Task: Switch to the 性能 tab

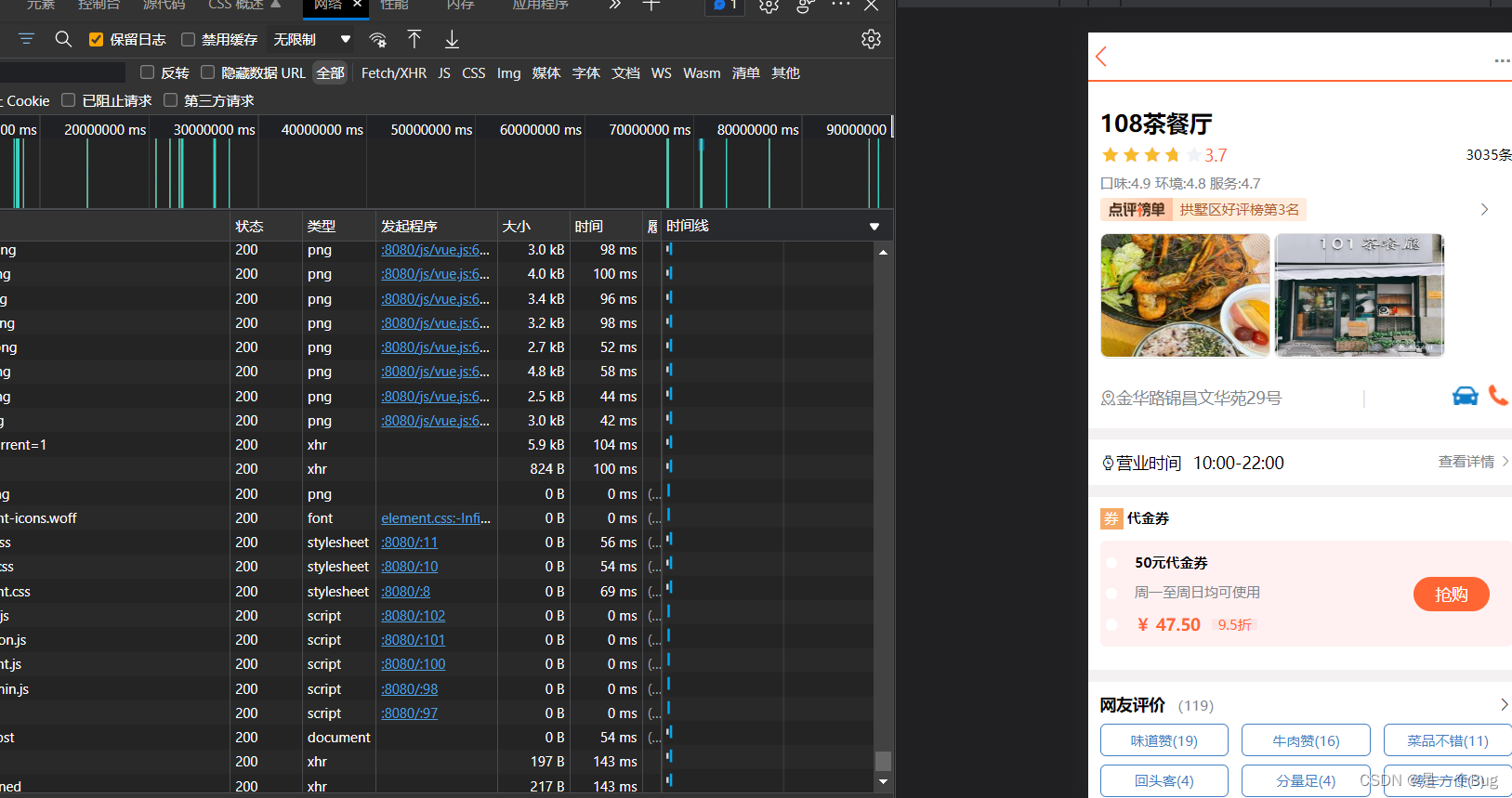Action: click(x=394, y=5)
